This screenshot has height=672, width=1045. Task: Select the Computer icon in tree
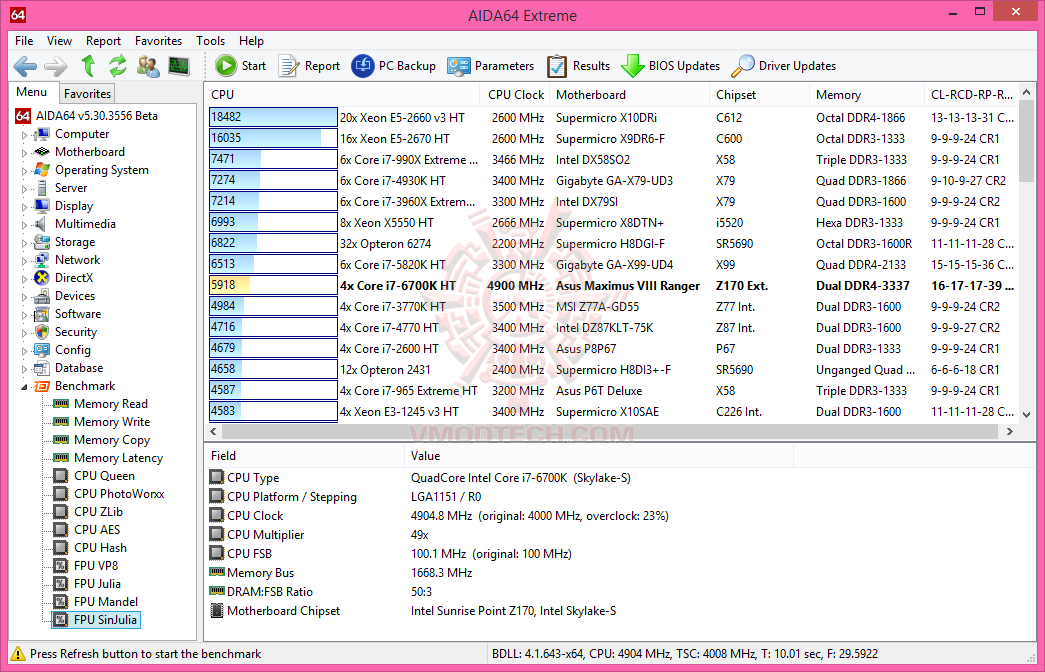(42, 135)
